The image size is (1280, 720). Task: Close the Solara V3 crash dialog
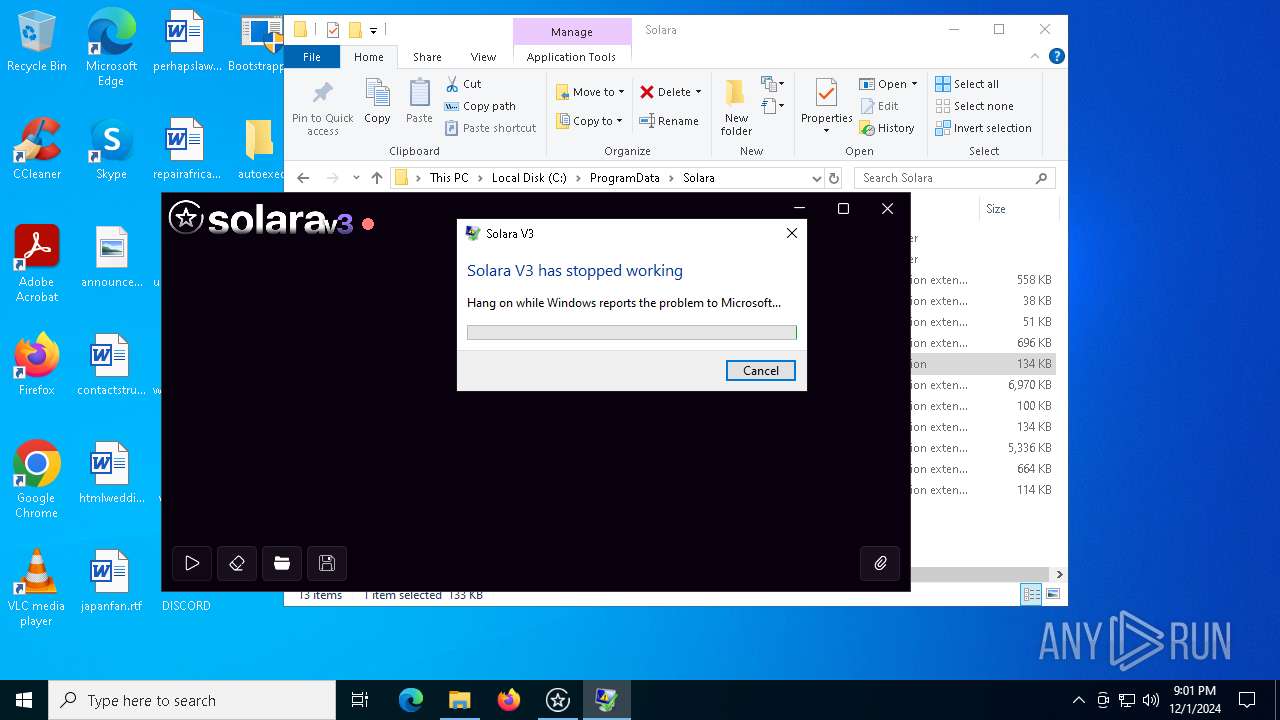791,233
